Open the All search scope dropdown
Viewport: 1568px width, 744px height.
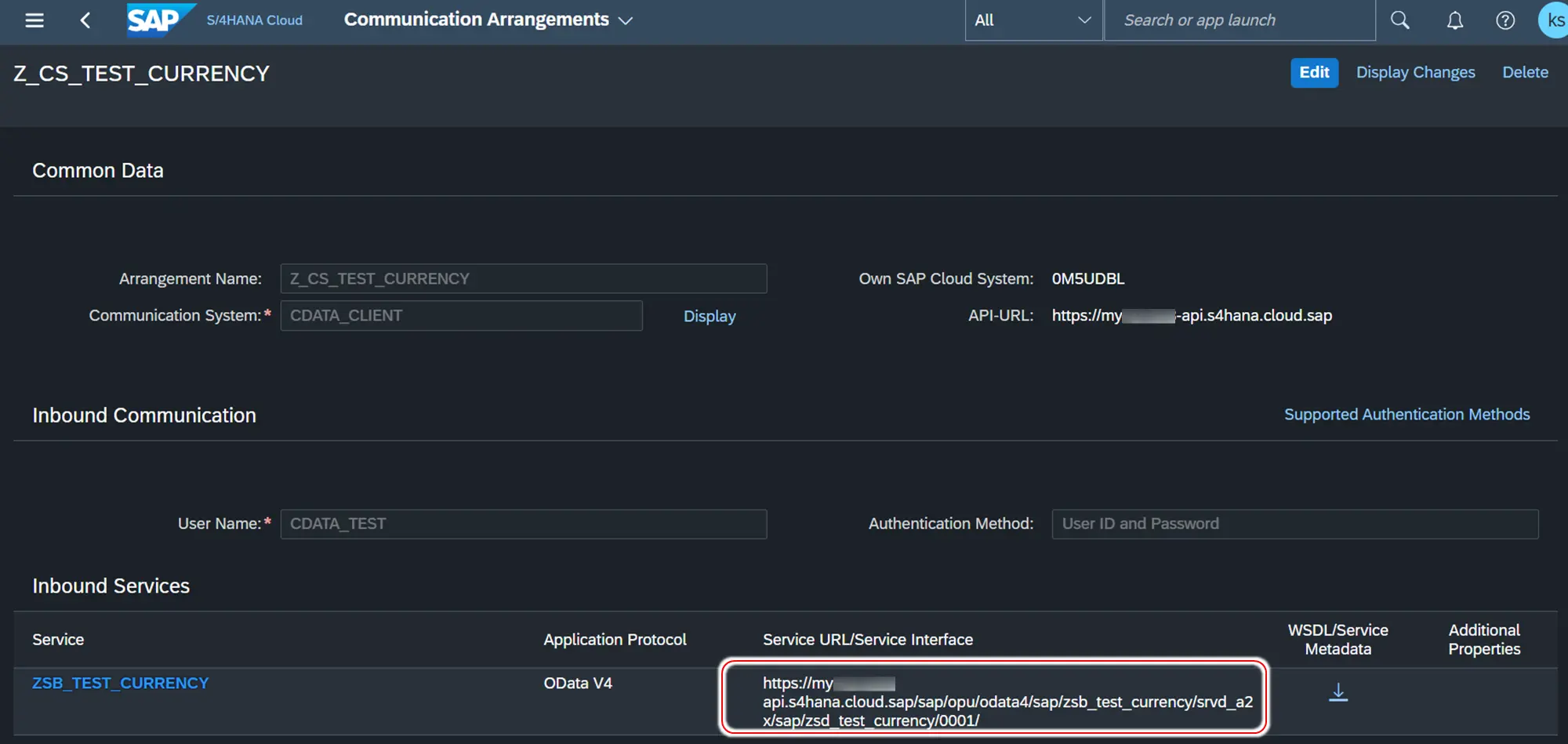pyautogui.click(x=1033, y=20)
